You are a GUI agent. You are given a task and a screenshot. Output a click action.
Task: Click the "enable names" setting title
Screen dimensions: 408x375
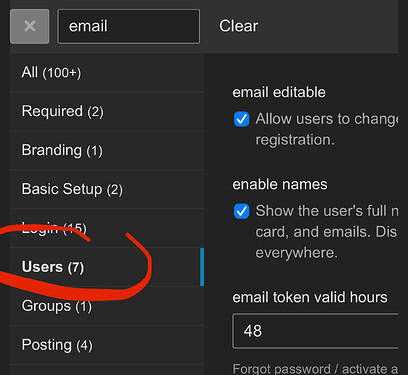[280, 184]
